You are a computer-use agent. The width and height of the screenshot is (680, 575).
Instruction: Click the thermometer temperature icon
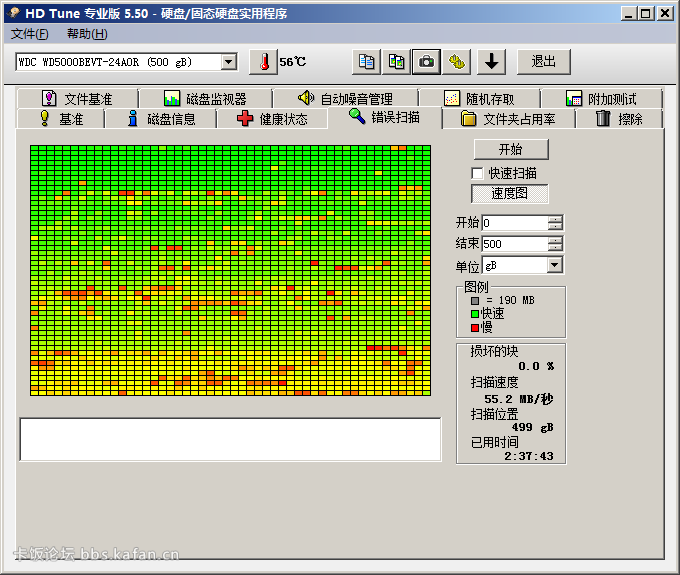pos(263,62)
